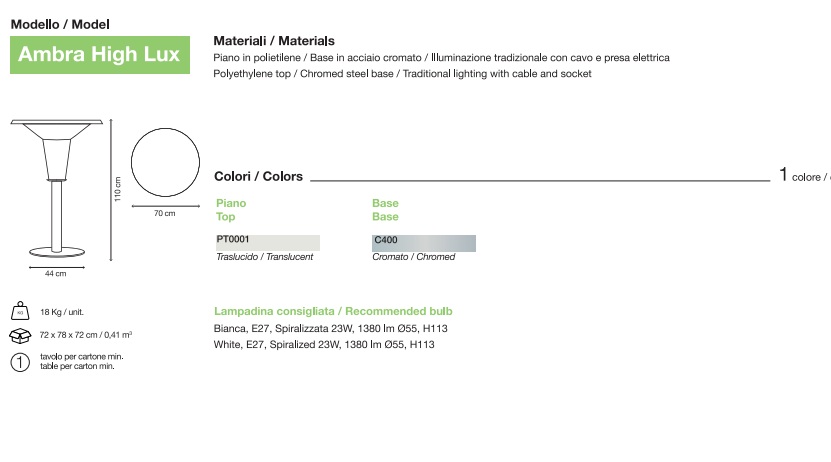Select the C400 chromed color swatch

pos(424,242)
